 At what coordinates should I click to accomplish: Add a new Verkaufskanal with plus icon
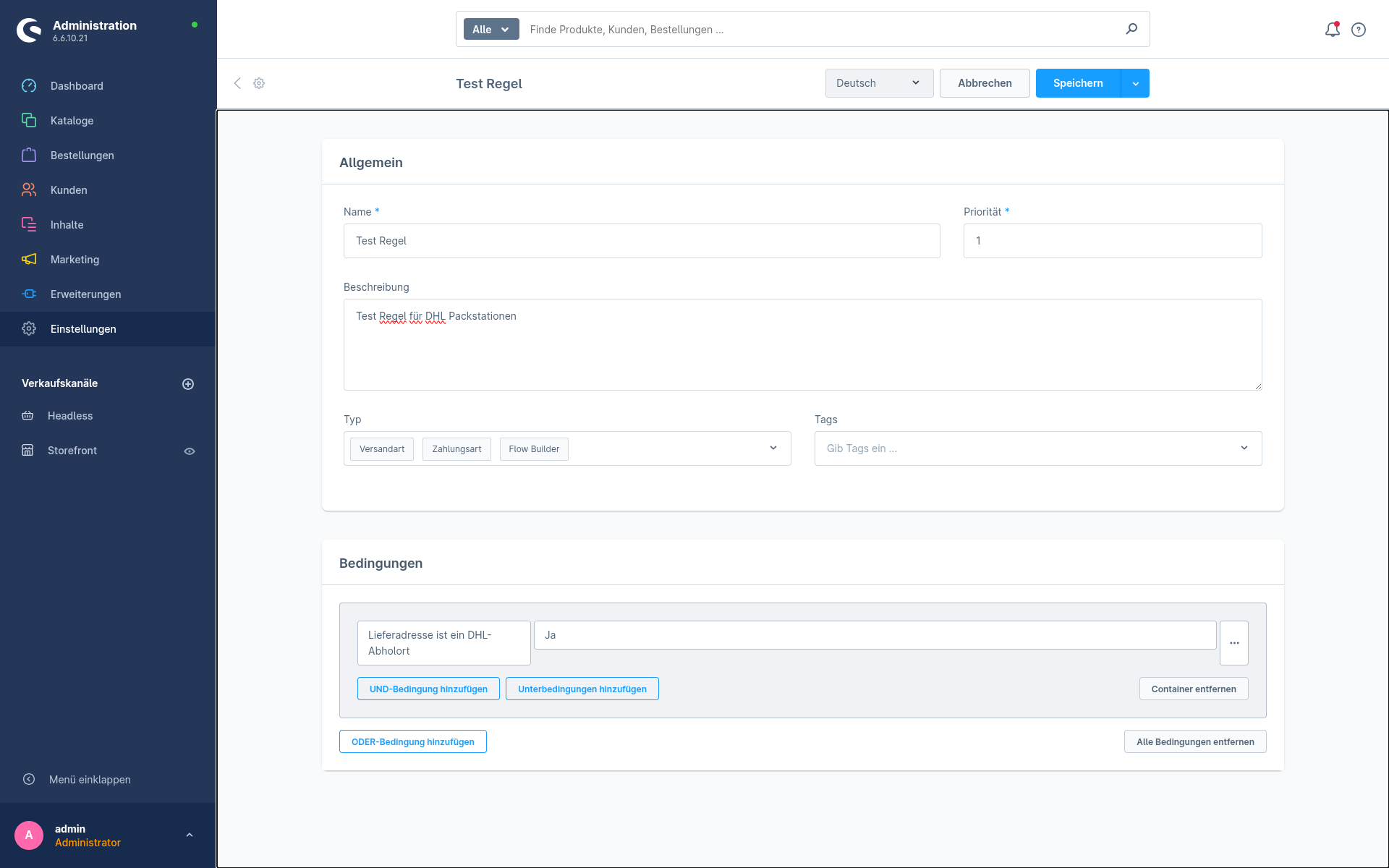[x=188, y=384]
